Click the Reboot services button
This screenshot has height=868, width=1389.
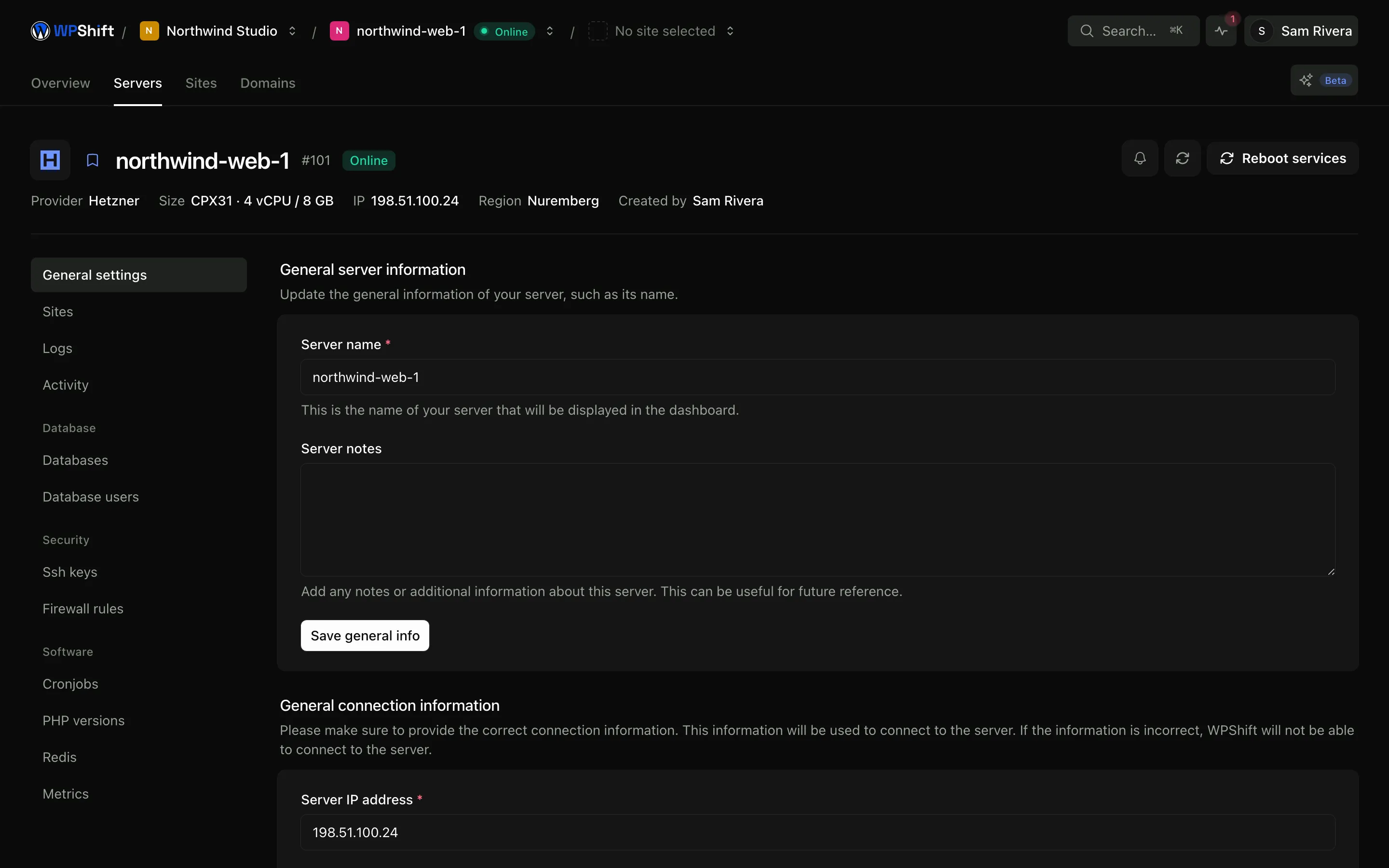tap(1282, 159)
